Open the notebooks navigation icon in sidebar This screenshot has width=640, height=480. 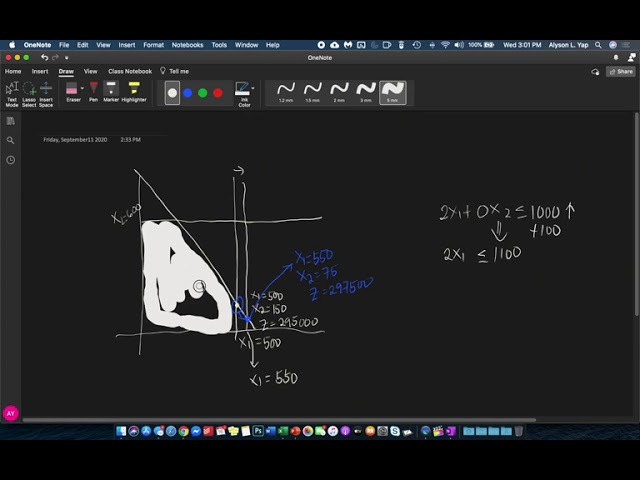(11, 121)
